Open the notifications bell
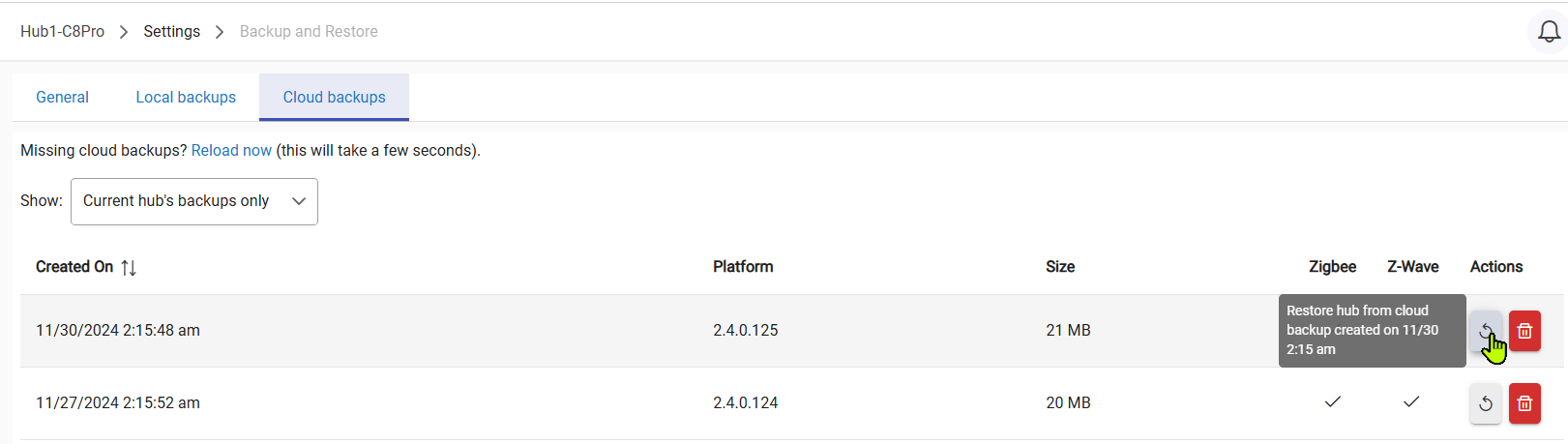Screen dimensions: 1568x444 pyautogui.click(x=1549, y=32)
